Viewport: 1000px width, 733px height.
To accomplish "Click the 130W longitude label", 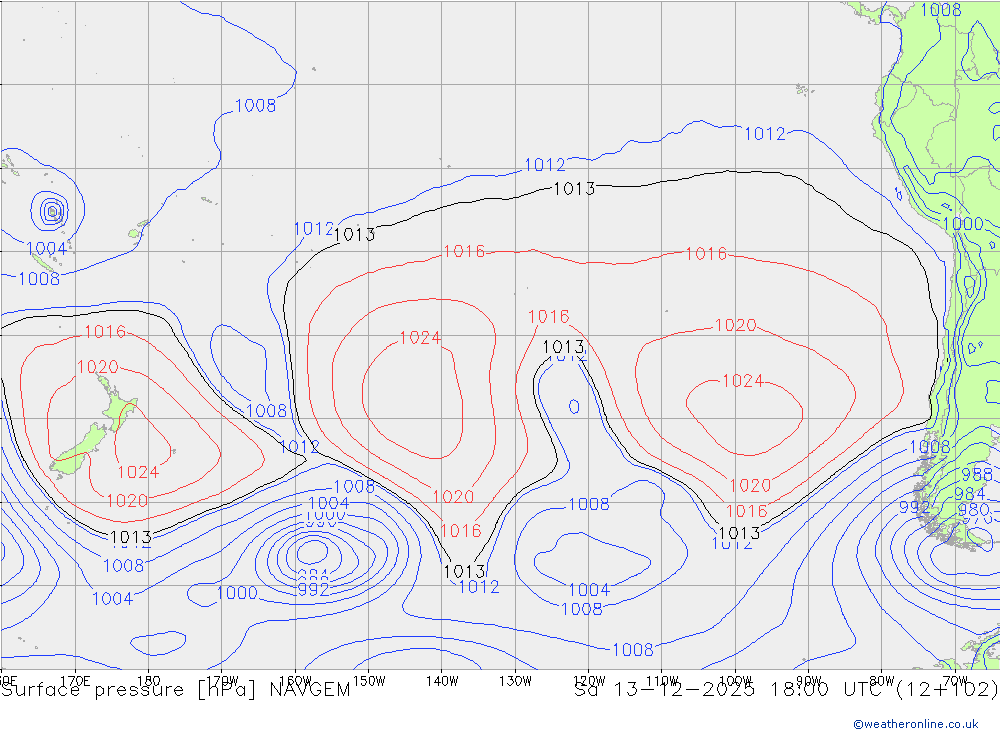I will (x=515, y=681).
